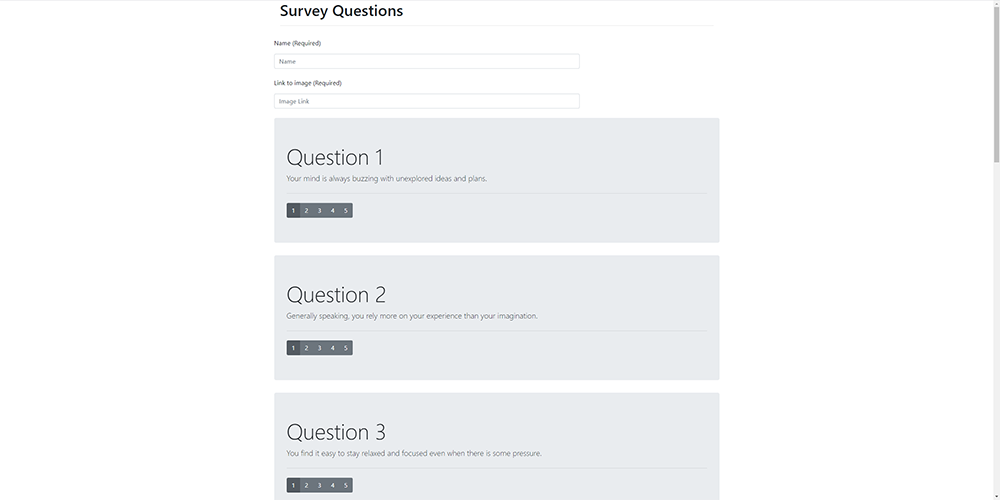Select rating 4 for Question 1
Screen dimensions: 1000x500
pyautogui.click(x=333, y=210)
